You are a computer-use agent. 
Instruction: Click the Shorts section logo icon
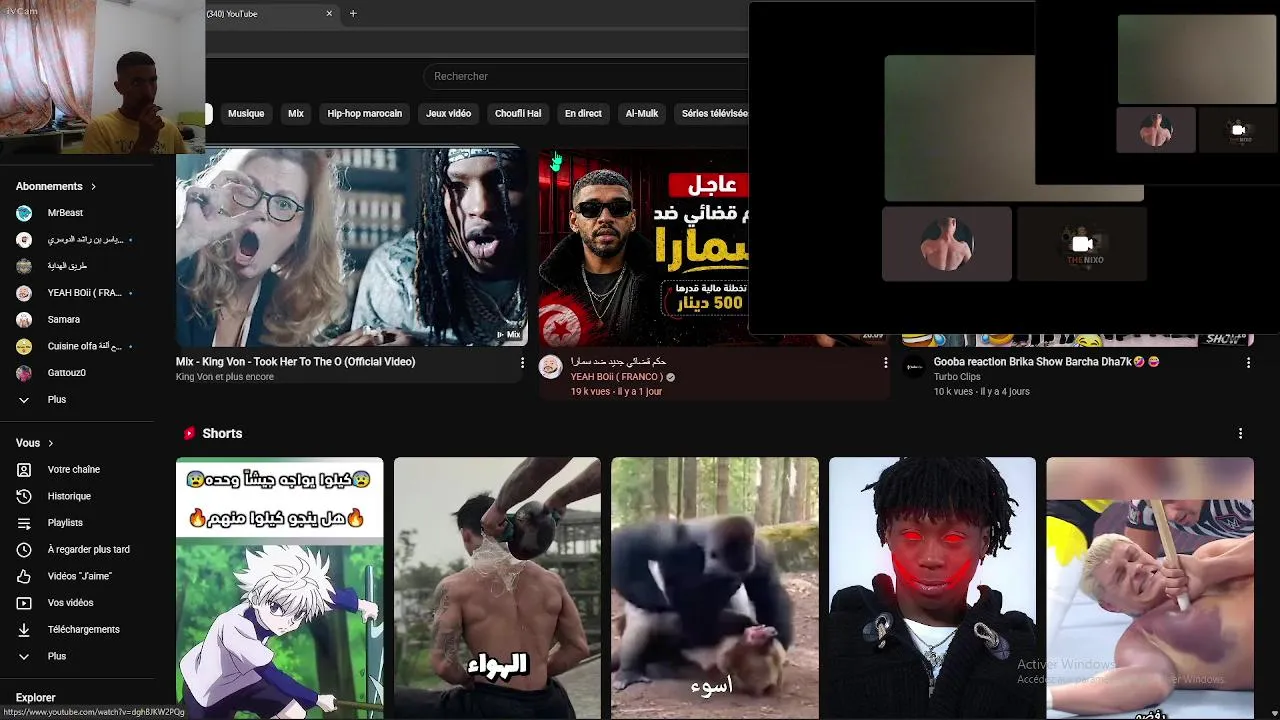click(x=189, y=434)
